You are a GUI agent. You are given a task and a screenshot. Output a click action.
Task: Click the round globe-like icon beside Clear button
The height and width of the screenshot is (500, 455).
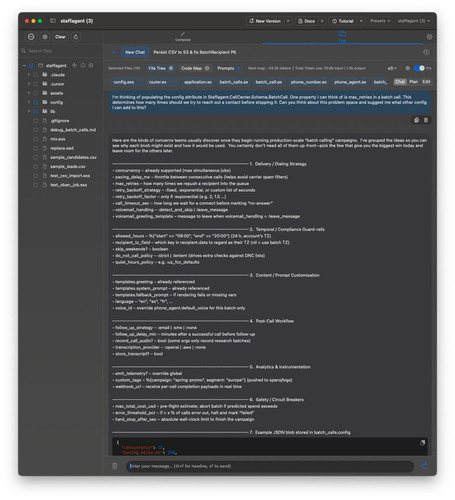45,37
